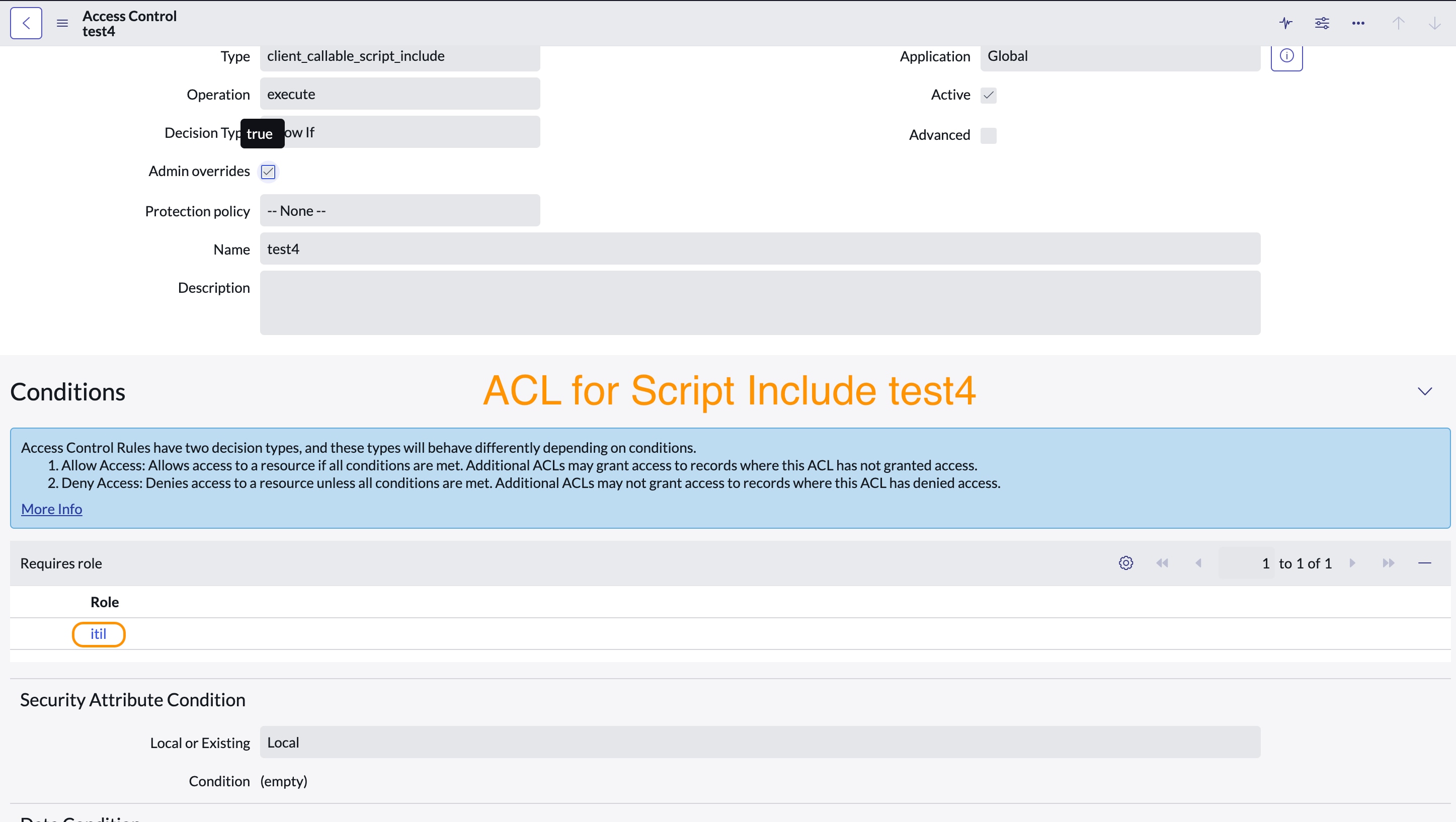
Task: Open the Local or Existing dropdown
Action: [760, 743]
